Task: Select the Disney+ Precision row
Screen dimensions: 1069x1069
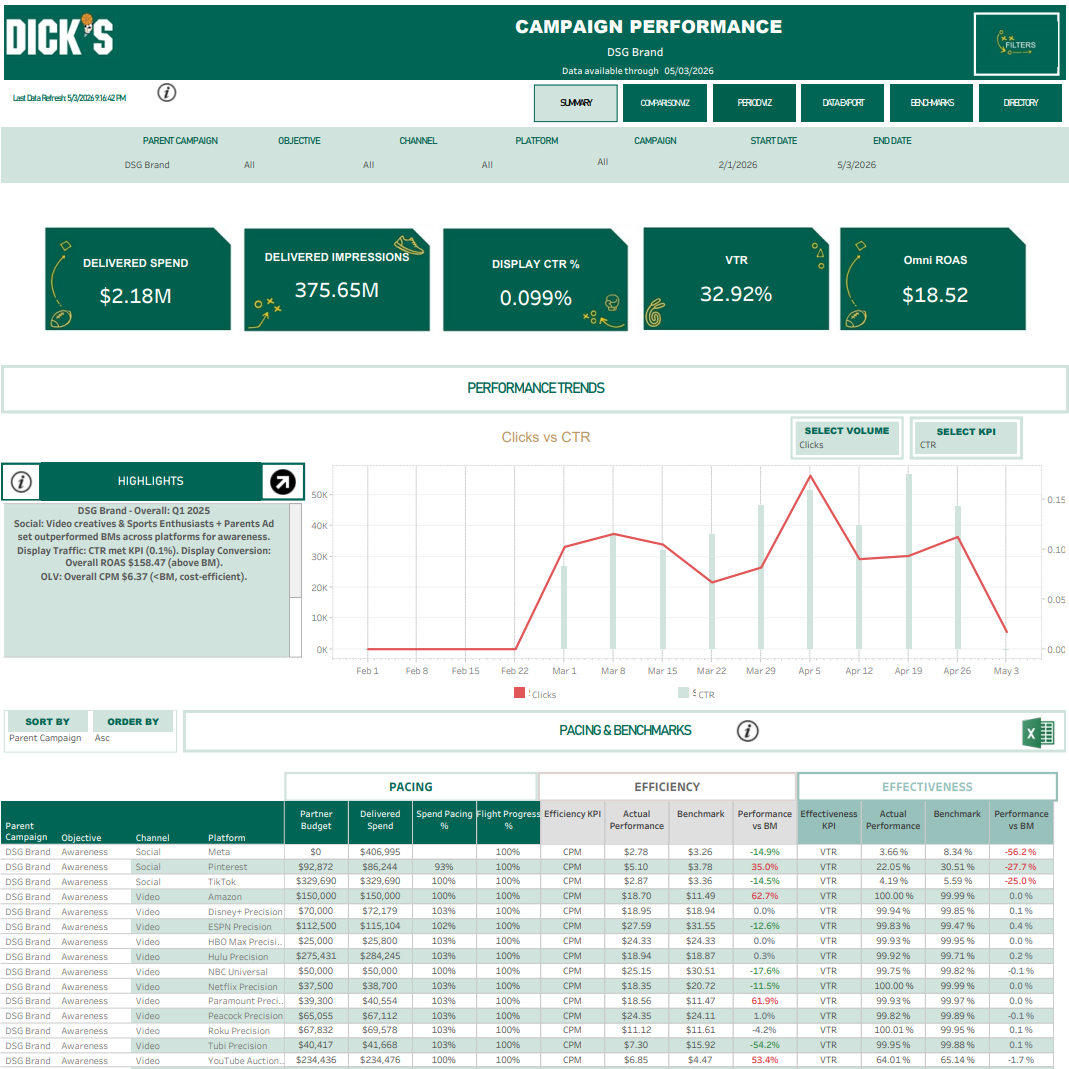Action: [527, 912]
